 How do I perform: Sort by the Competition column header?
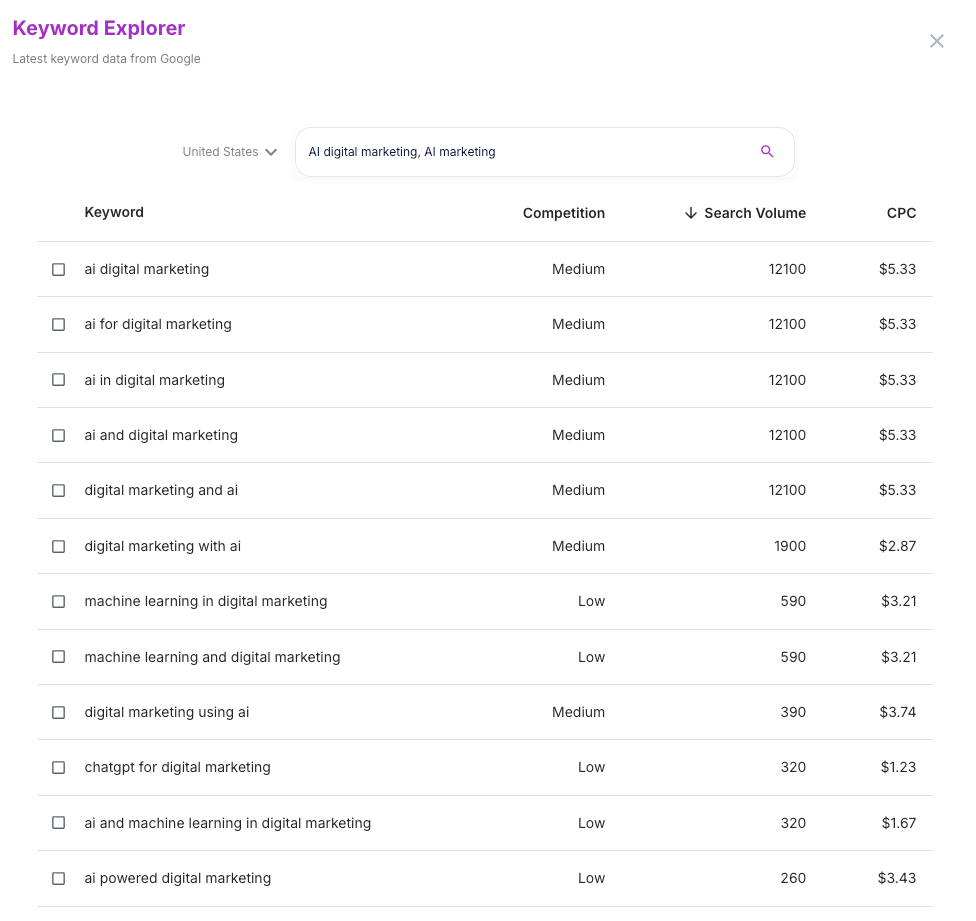click(x=563, y=213)
